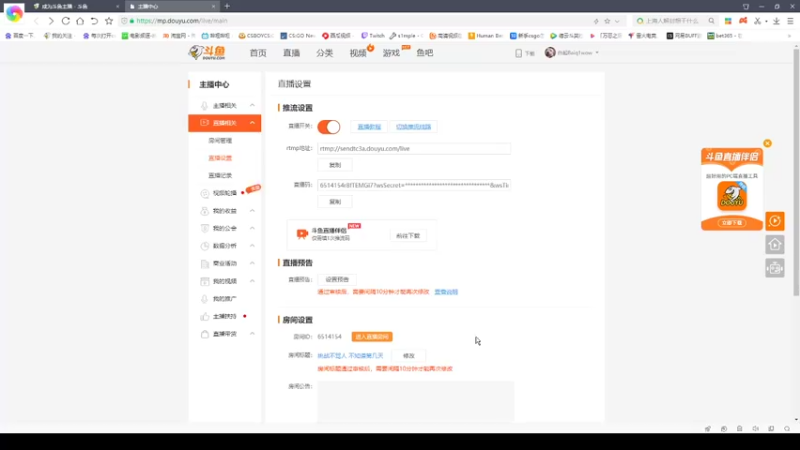Viewport: 800px width, 450px height.
Task: Open 我的推广 sidebar item
Action: coord(224,298)
